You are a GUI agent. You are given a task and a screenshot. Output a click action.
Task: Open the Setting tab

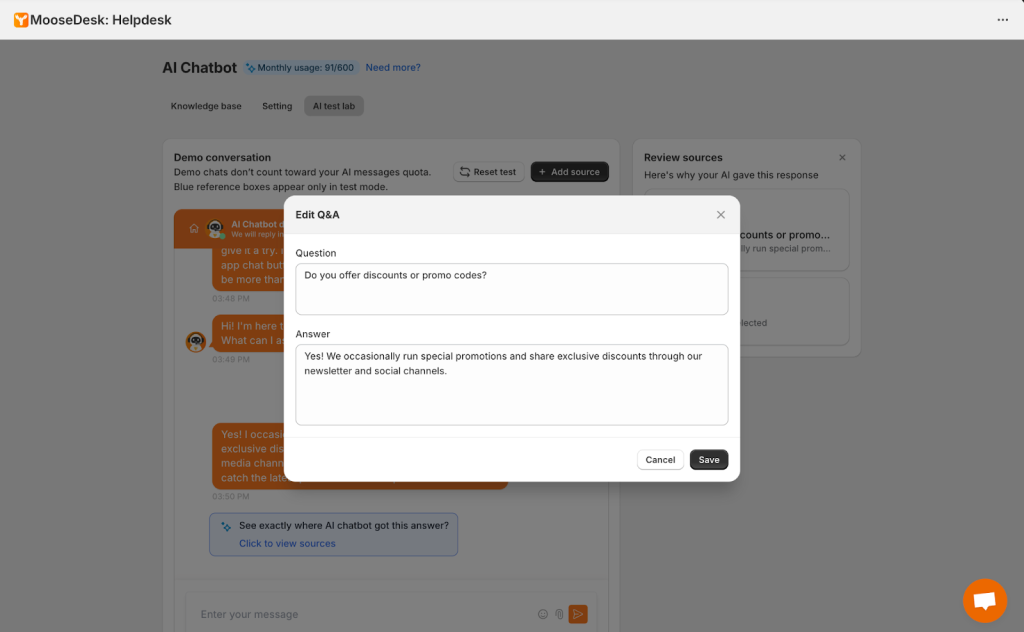277,106
